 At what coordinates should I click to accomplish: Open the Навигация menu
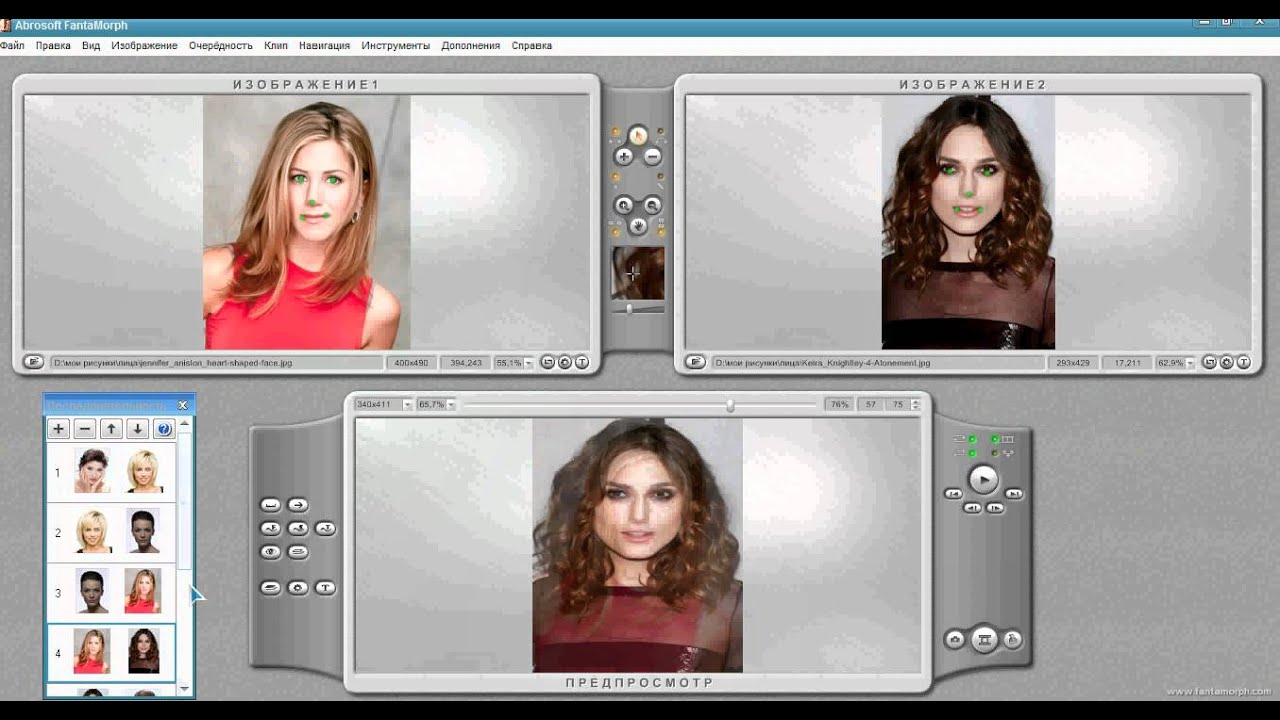324,46
